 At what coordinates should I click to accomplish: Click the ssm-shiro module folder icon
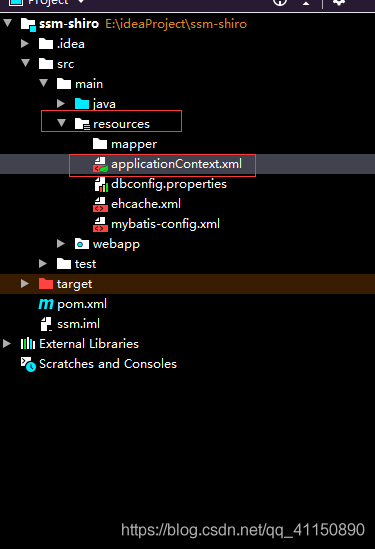coord(28,25)
